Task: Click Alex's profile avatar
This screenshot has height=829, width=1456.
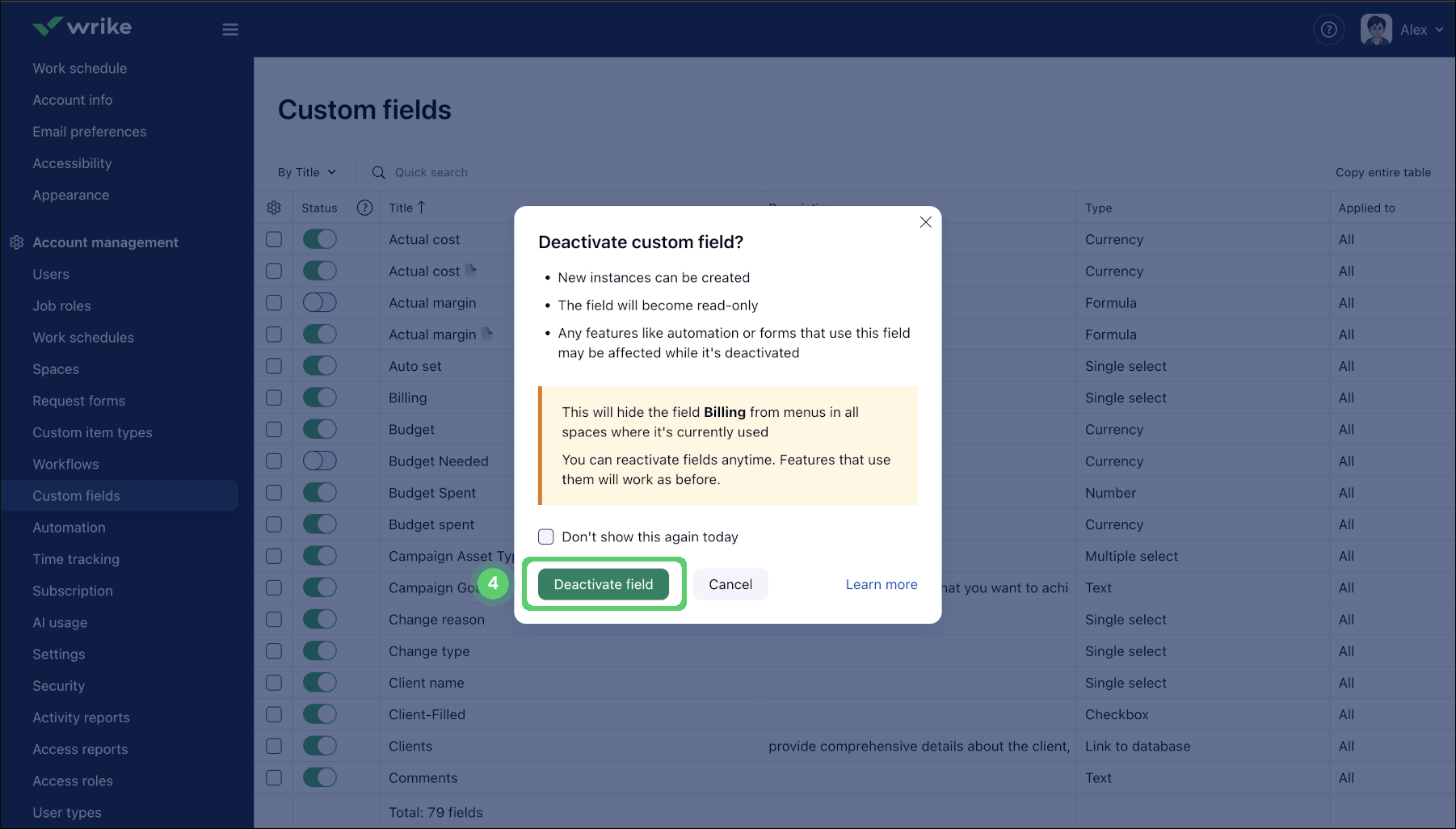Action: [1375, 30]
